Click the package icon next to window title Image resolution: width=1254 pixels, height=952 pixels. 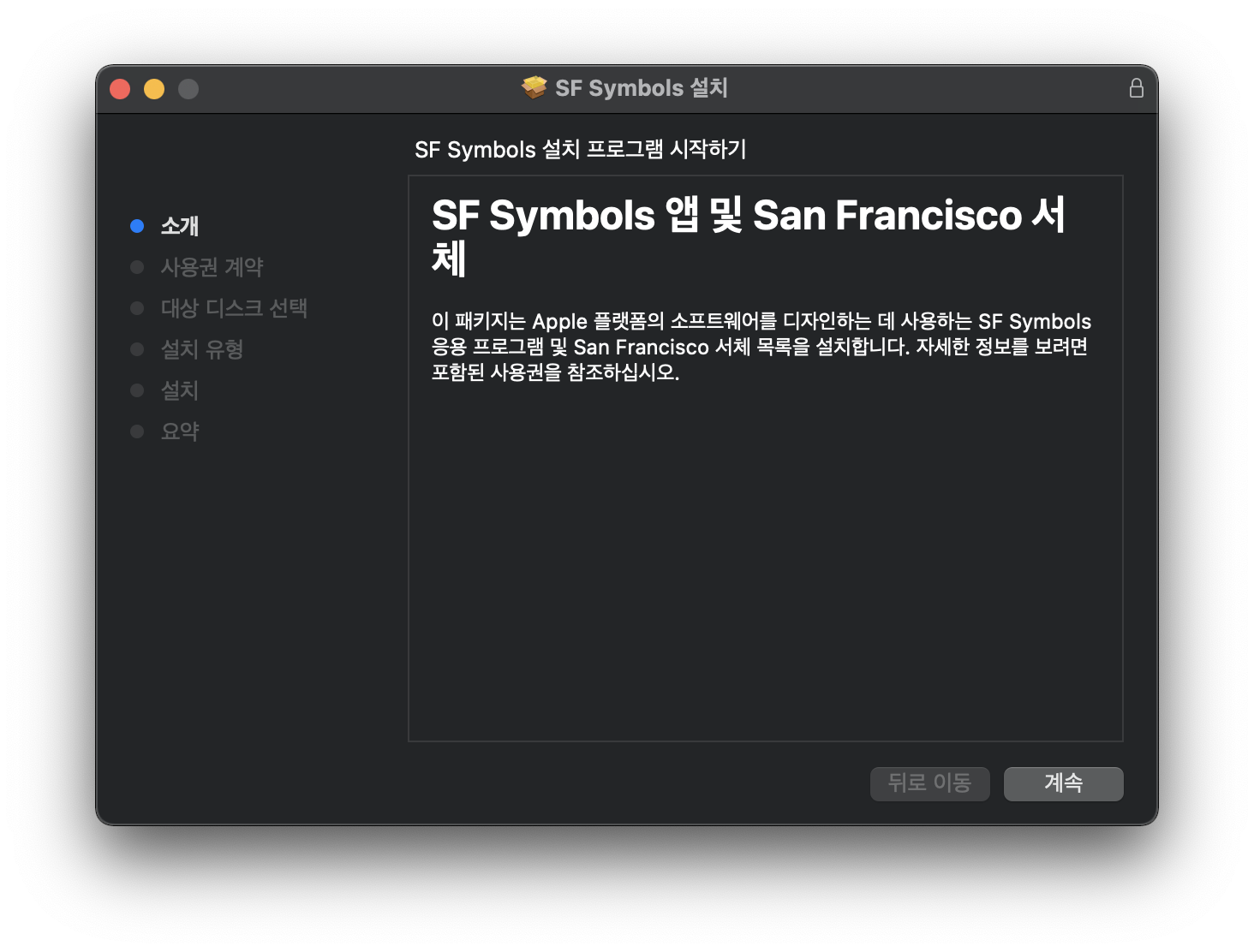click(x=534, y=87)
